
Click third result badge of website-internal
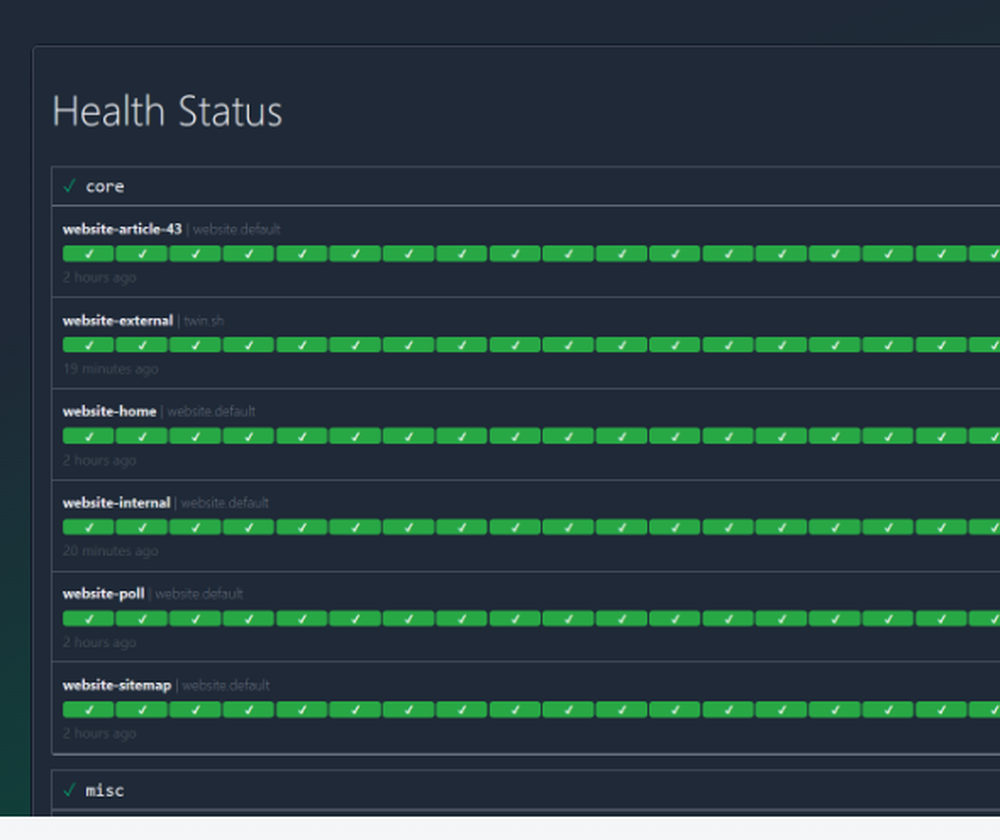pos(195,527)
